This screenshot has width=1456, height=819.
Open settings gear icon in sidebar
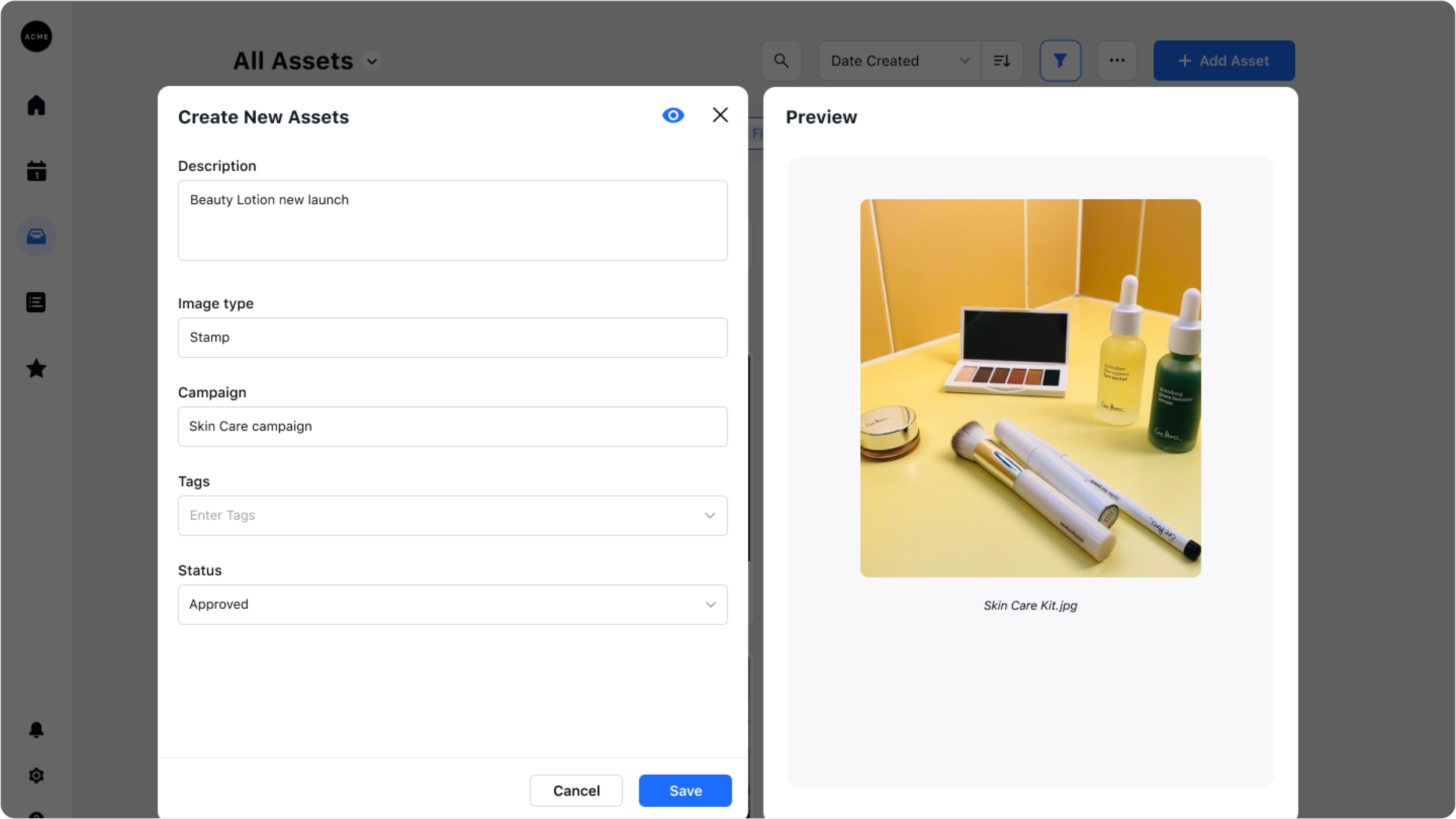(36, 775)
